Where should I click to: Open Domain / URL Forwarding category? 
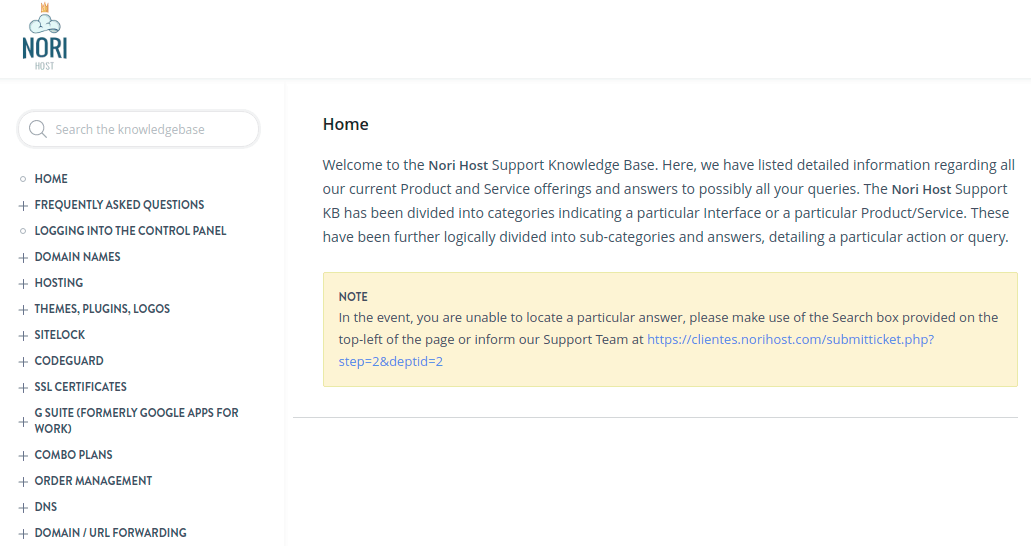tap(110, 533)
